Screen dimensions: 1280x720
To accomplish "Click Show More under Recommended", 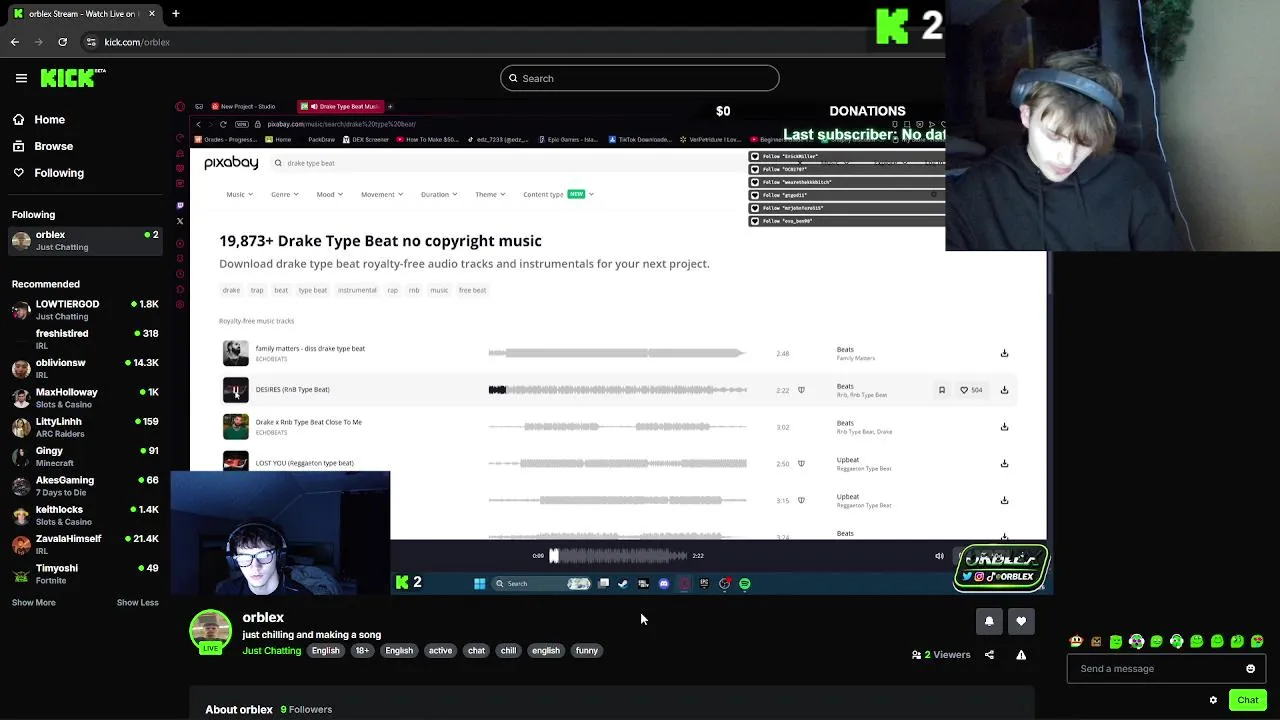I will tap(34, 603).
